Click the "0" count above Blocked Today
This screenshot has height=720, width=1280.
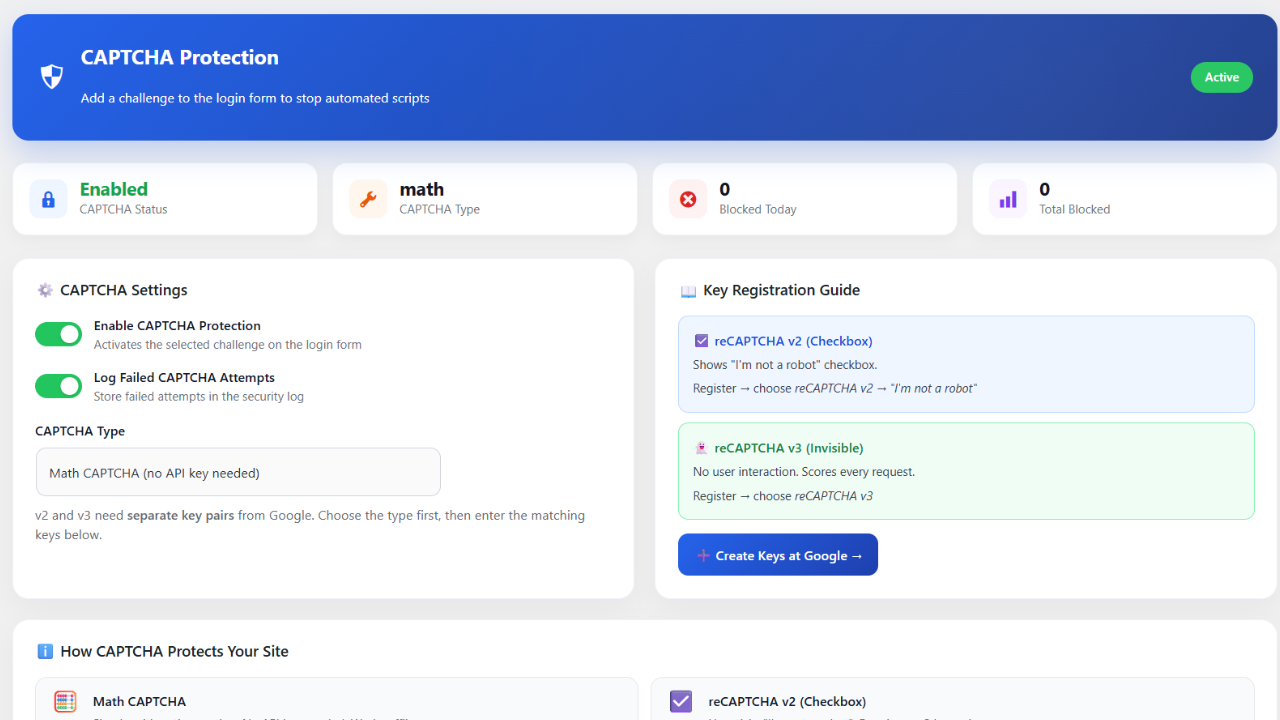pos(725,189)
